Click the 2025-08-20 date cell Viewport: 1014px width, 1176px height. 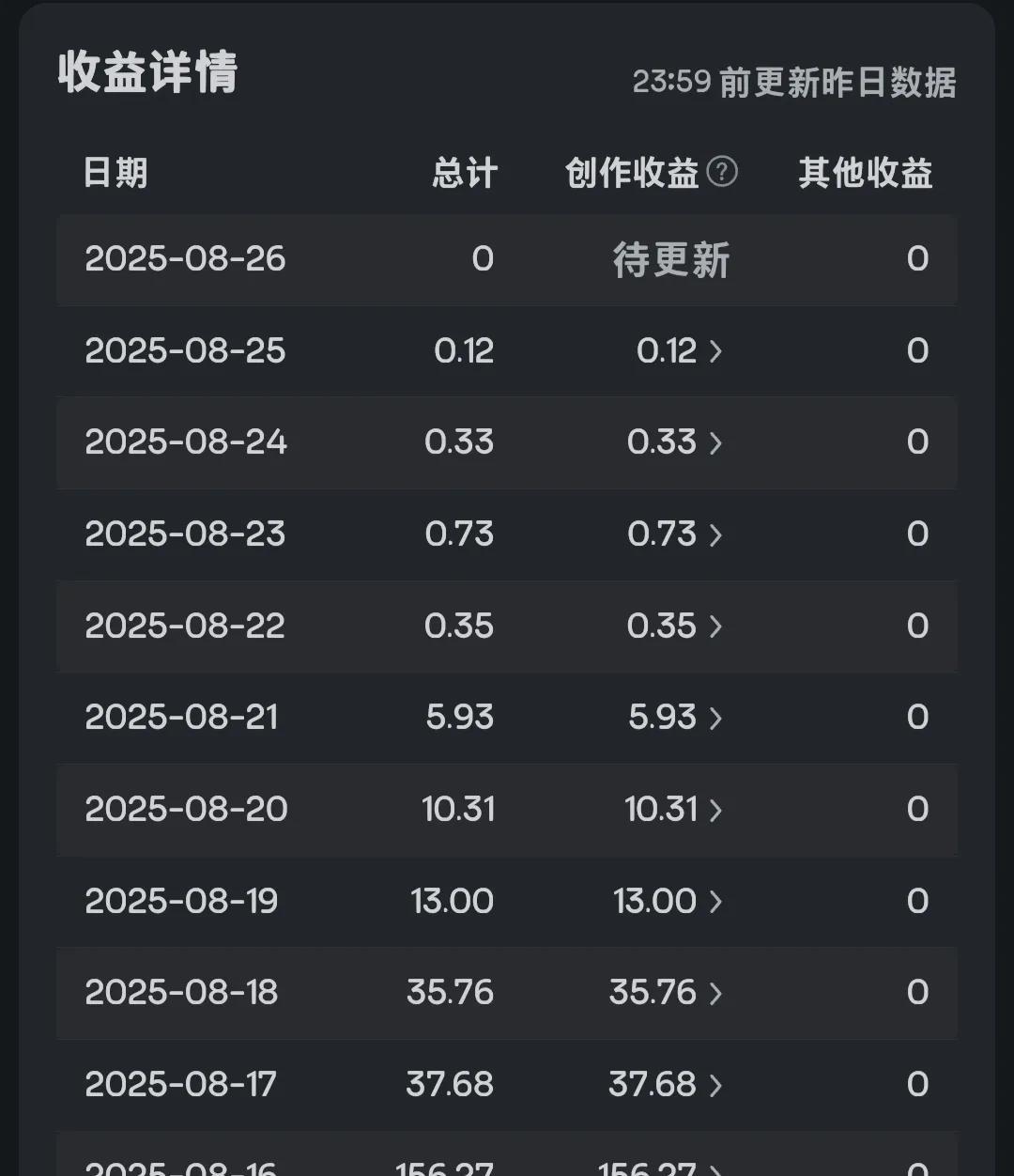186,810
